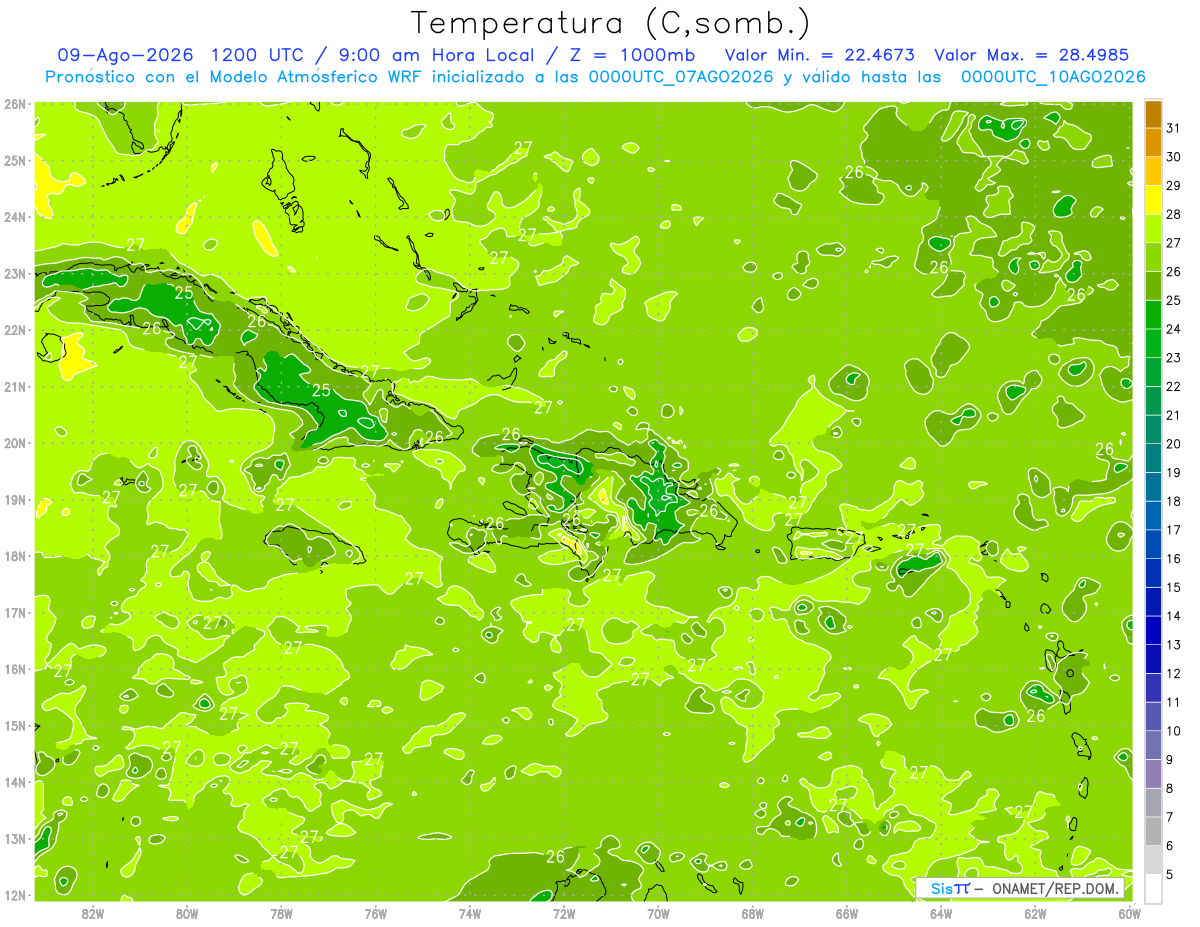This screenshot has width=1200, height=927.
Task: Click the longitude label 74W
Action: [470, 913]
